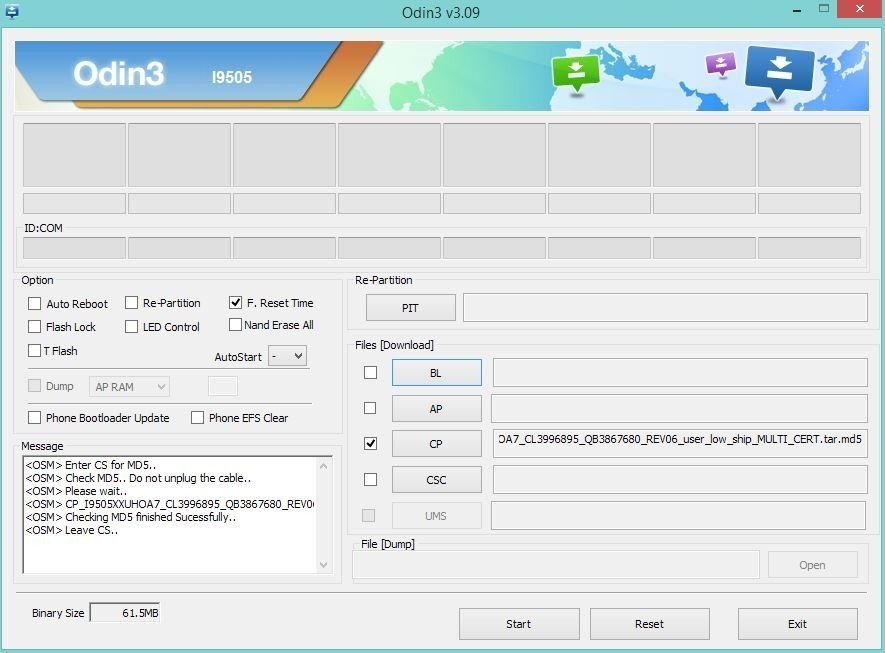Screen dimensions: 885x653
Task: Check Nand Erase All
Action: pos(235,325)
